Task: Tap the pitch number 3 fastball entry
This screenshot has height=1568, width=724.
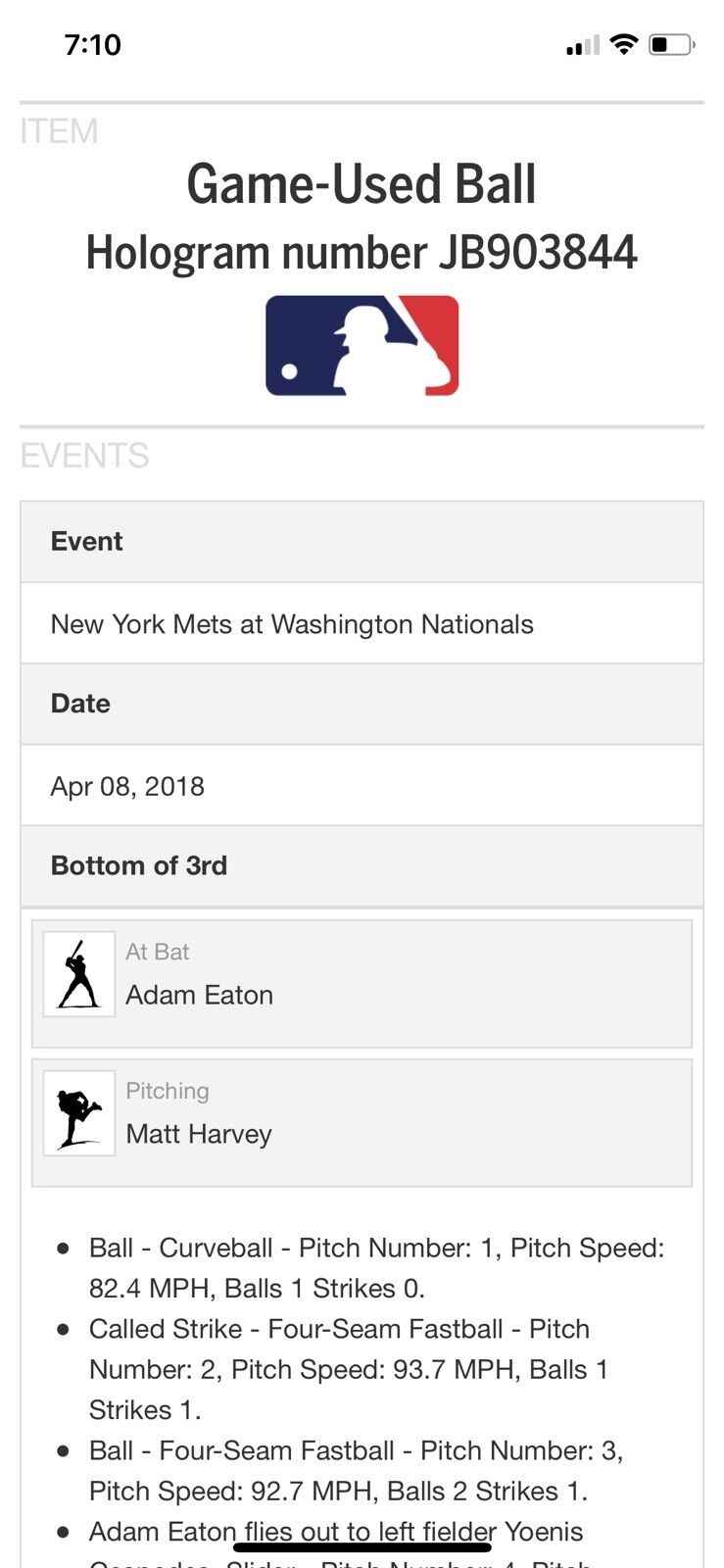Action: (356, 1470)
